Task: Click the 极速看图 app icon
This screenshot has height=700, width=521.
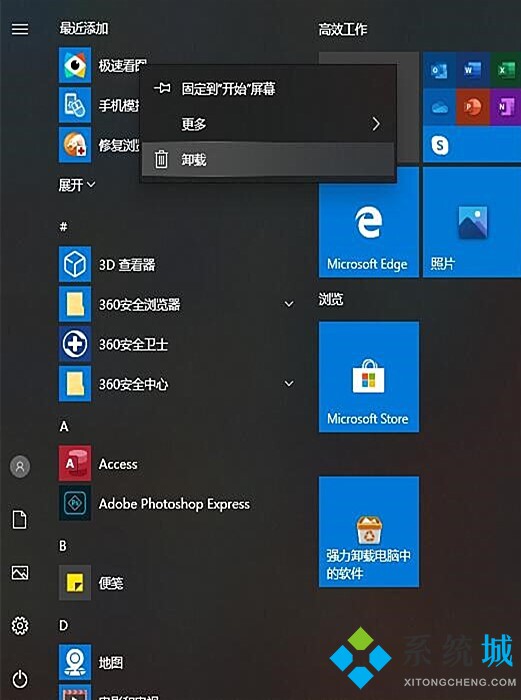Action: (75, 66)
